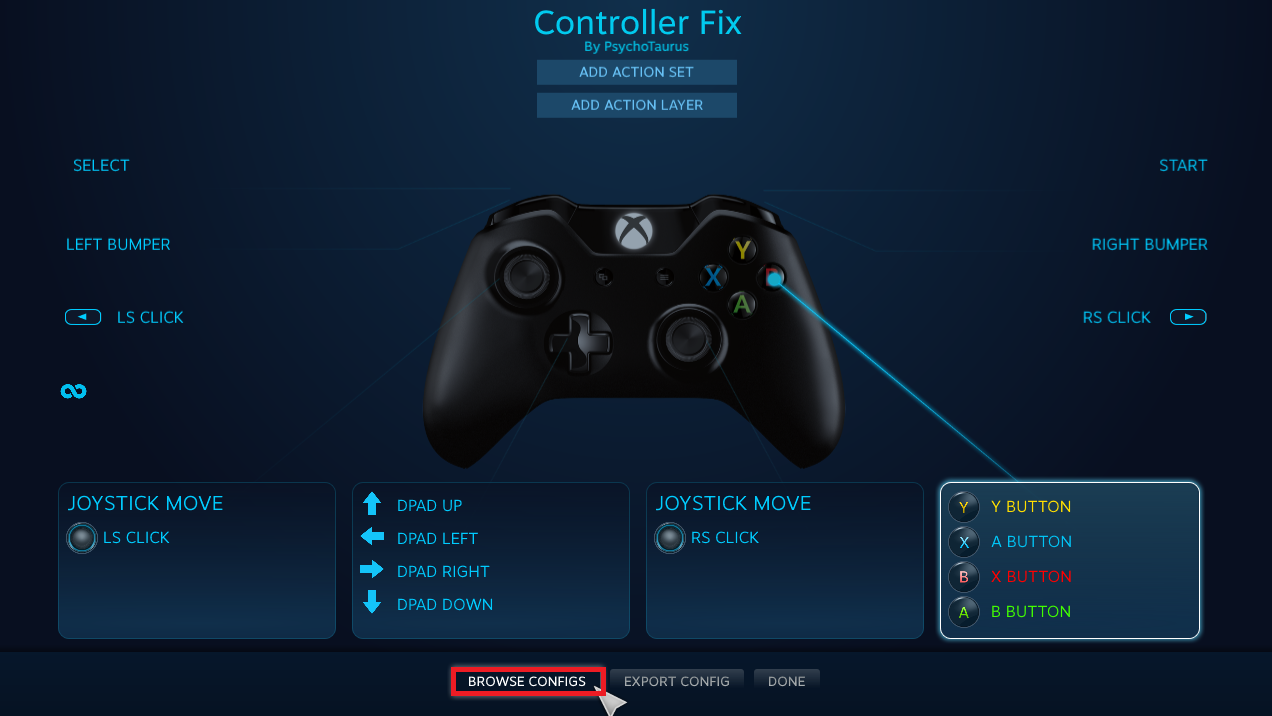Select the D-pad on the controller image
The width and height of the screenshot is (1272, 716).
578,341
